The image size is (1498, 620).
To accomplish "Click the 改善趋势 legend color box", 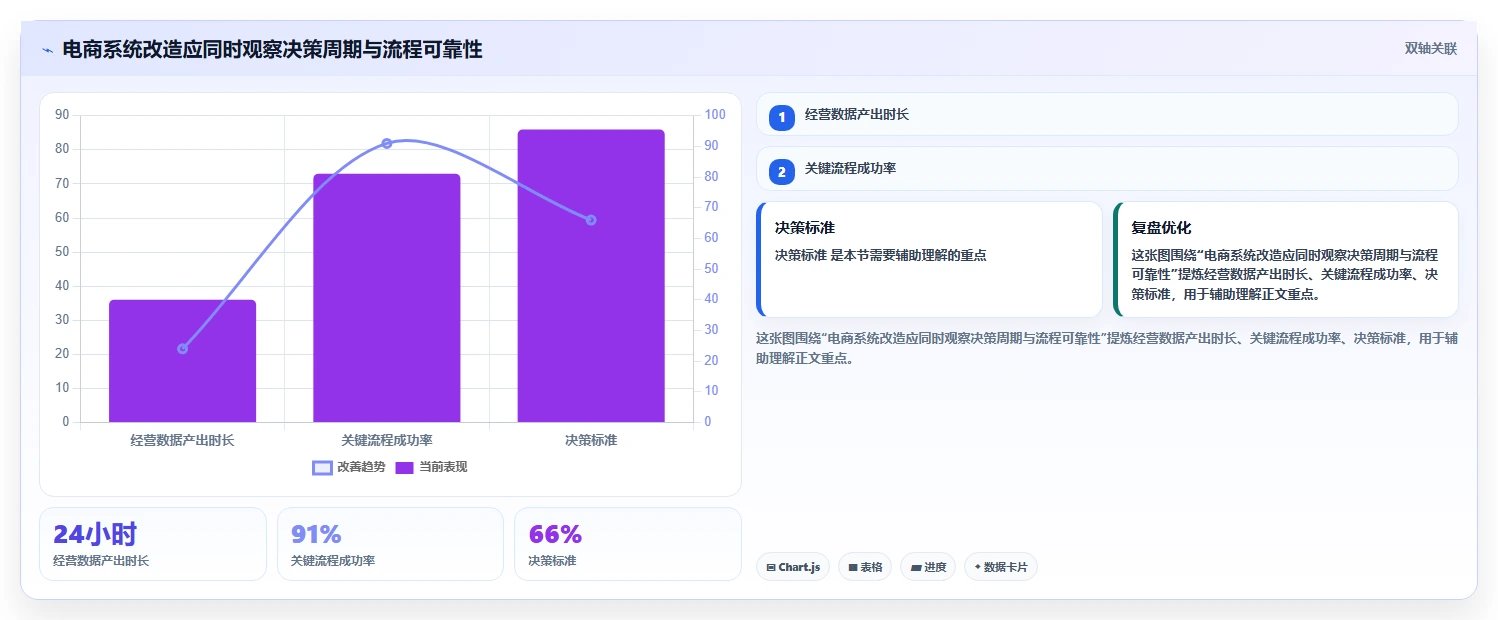I will point(322,467).
